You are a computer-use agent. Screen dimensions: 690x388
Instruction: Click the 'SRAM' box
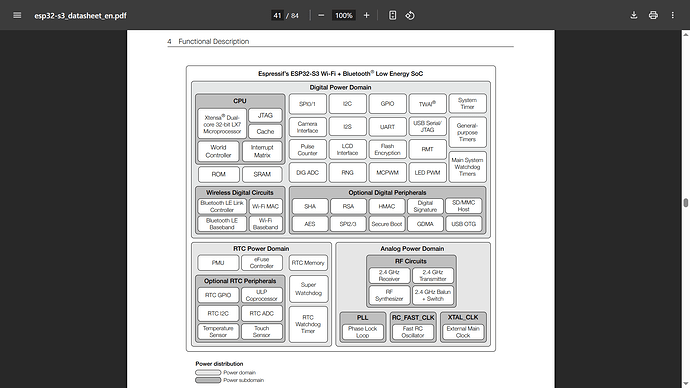click(x=262, y=174)
